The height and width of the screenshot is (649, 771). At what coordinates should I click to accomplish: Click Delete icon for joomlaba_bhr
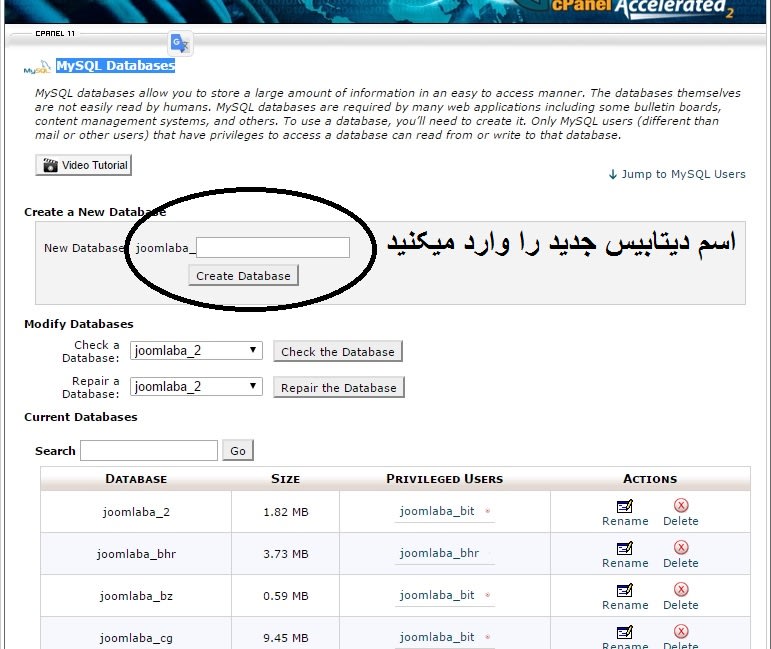(x=681, y=547)
